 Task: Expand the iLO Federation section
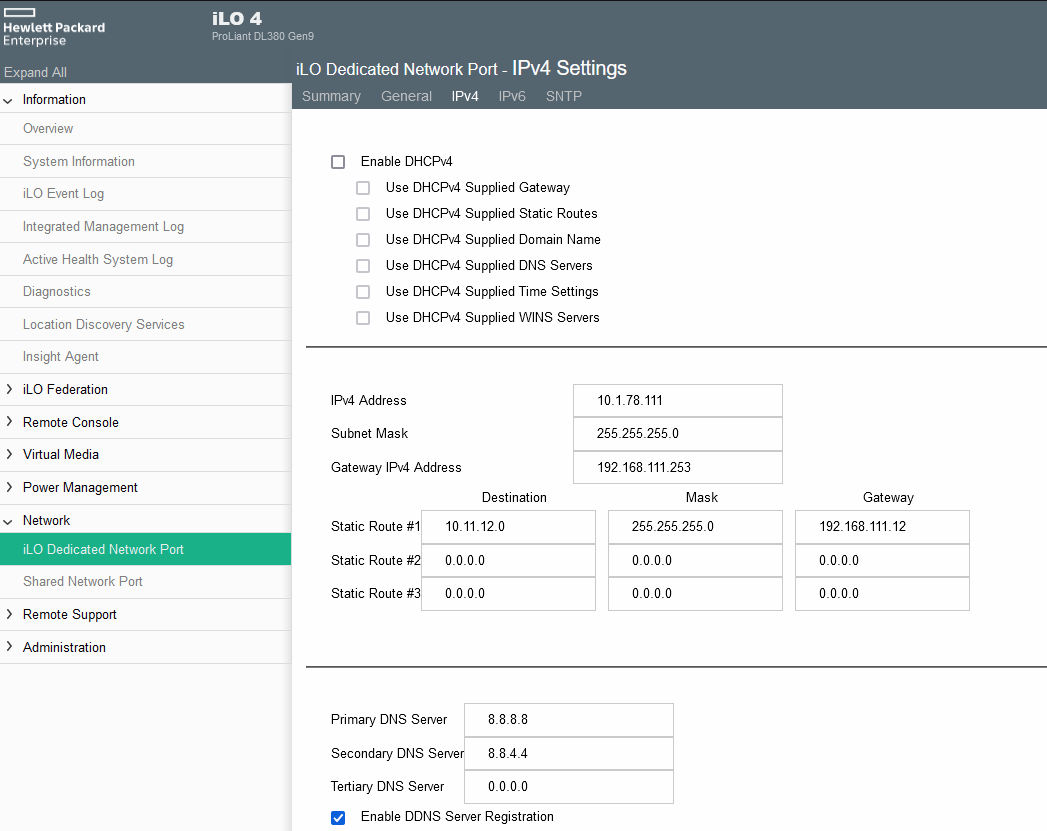(64, 389)
